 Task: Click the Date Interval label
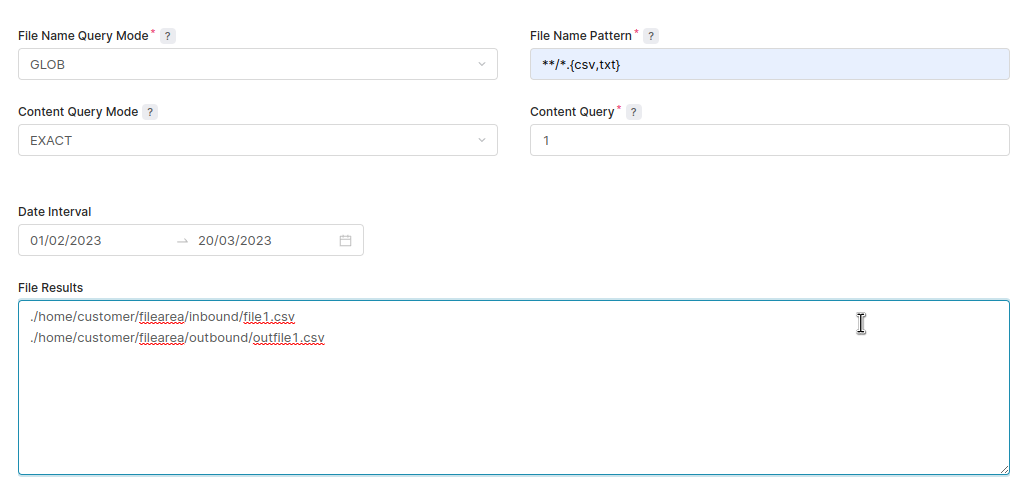(x=55, y=212)
